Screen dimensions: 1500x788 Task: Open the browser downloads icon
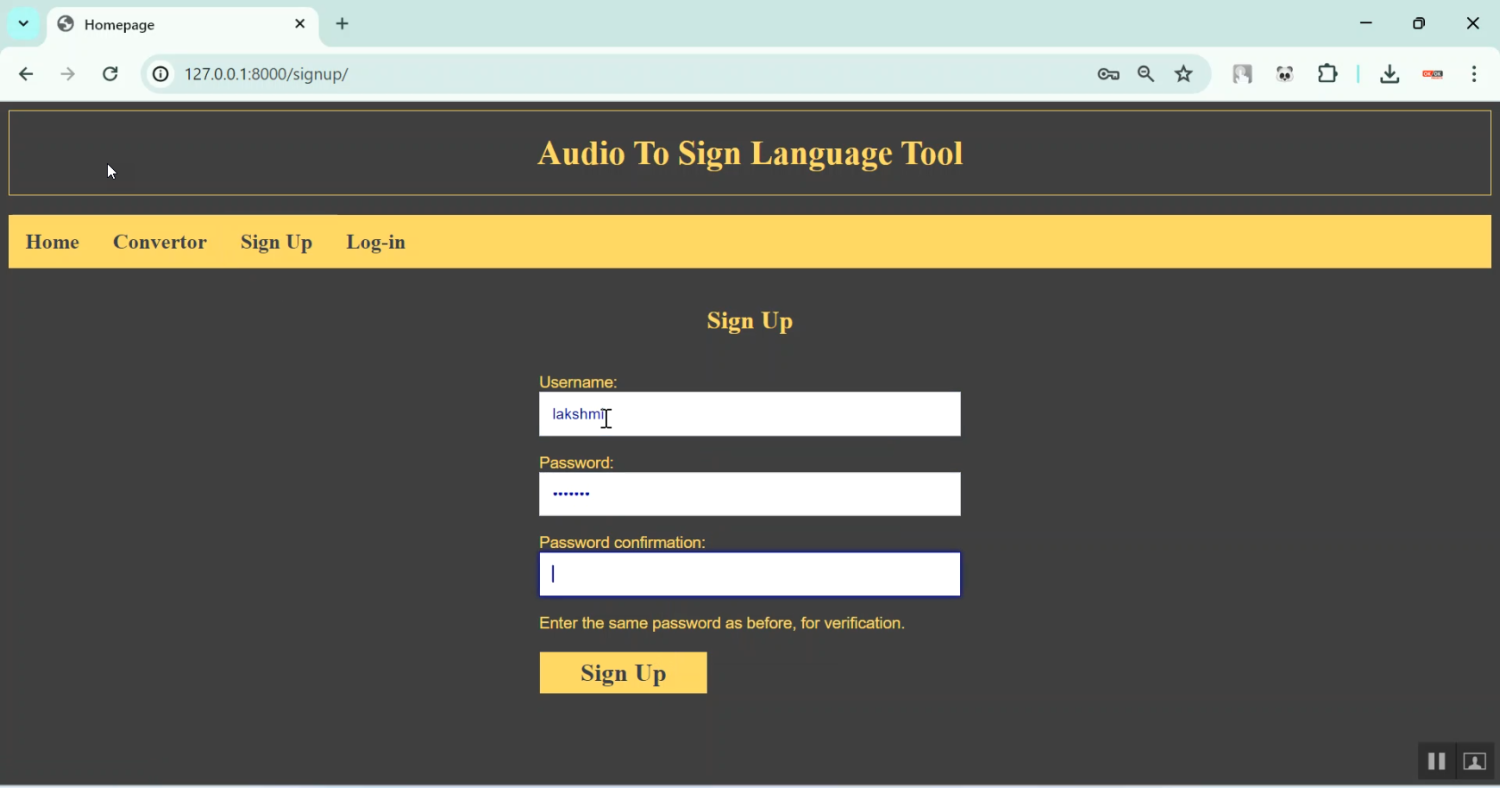click(x=1389, y=74)
